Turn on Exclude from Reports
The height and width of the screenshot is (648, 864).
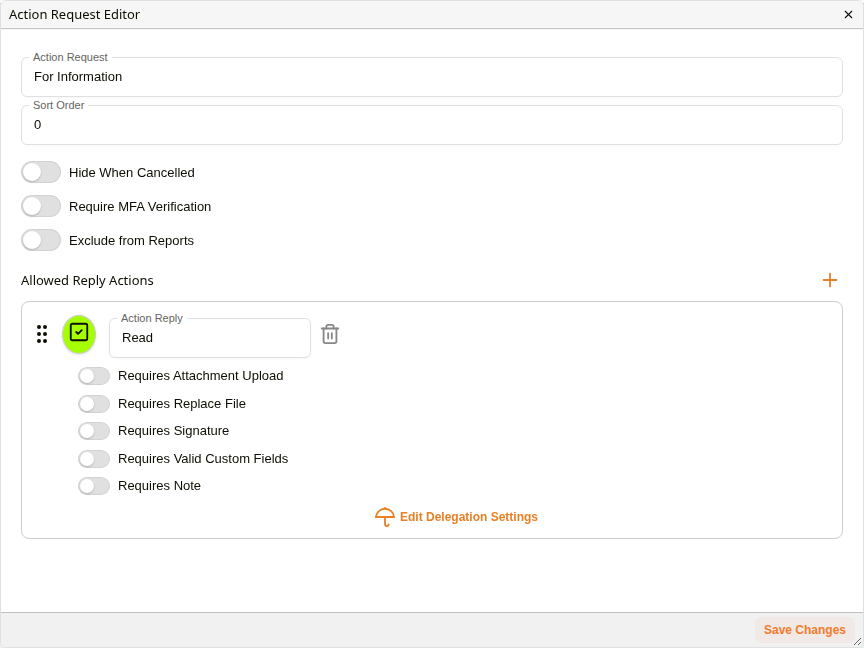point(41,240)
